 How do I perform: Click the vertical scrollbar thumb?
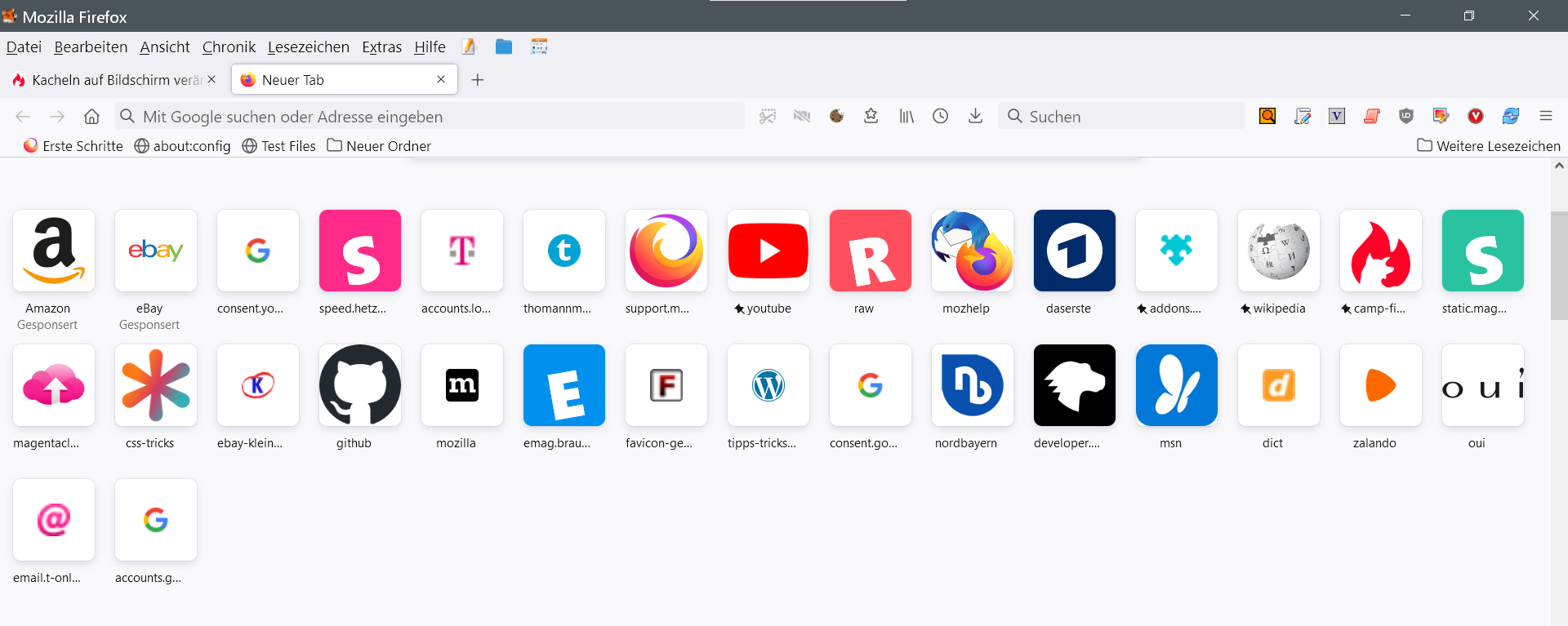pos(1558,265)
